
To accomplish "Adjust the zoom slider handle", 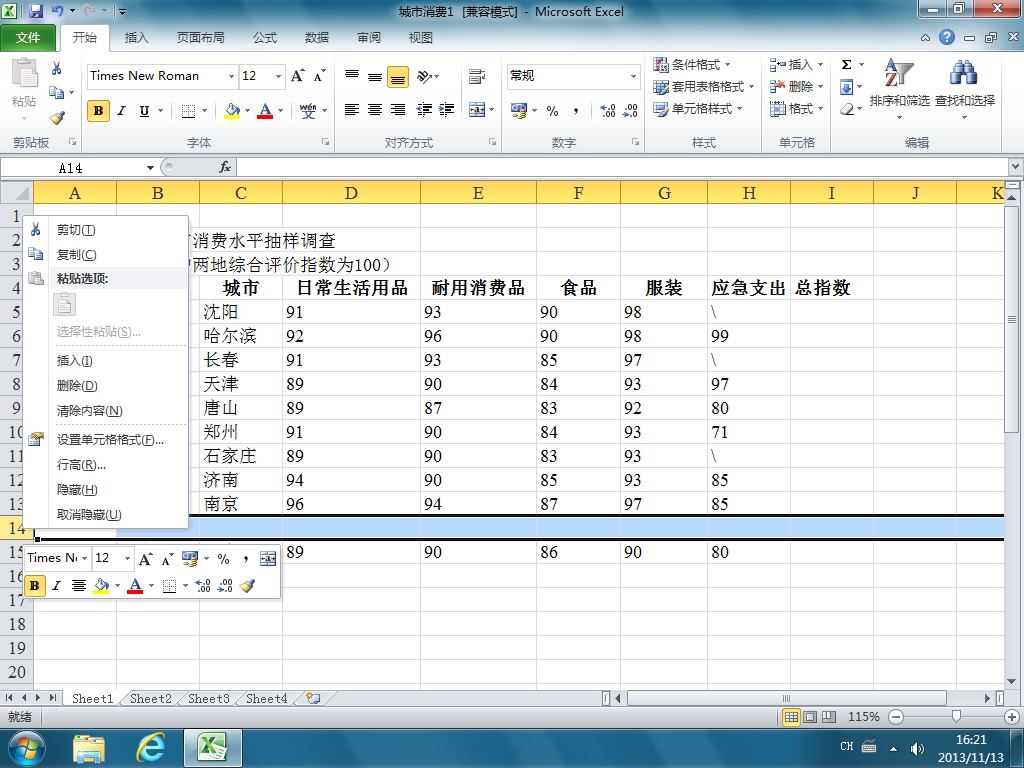I will coord(956,716).
